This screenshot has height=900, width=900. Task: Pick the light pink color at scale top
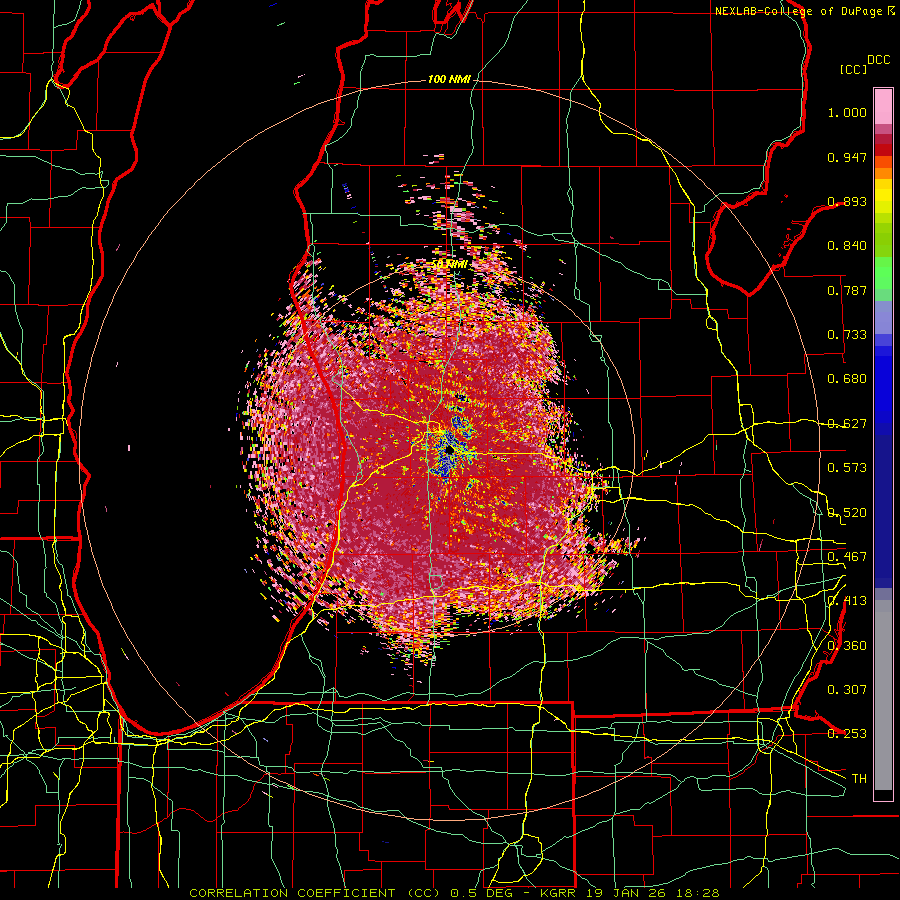(883, 107)
